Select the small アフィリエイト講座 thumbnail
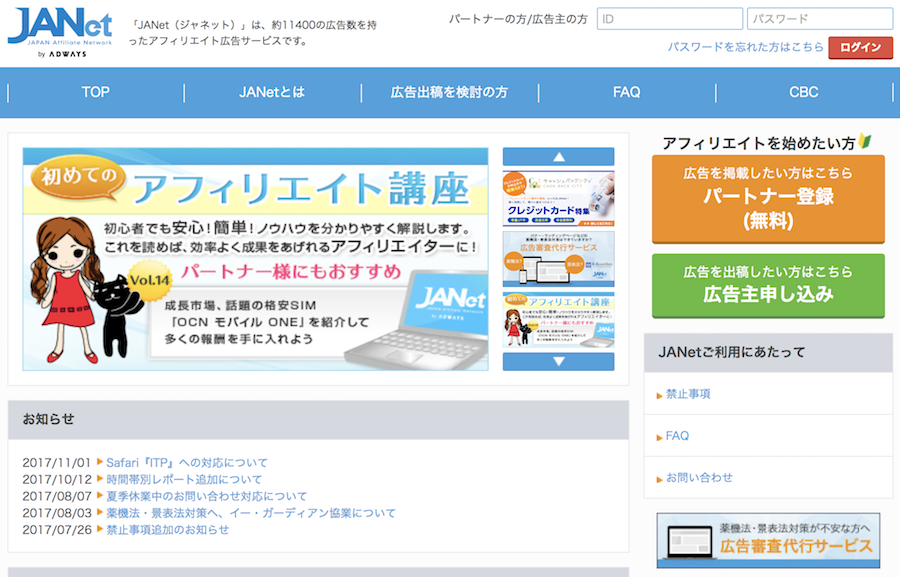This screenshot has width=900, height=577. coord(558,320)
